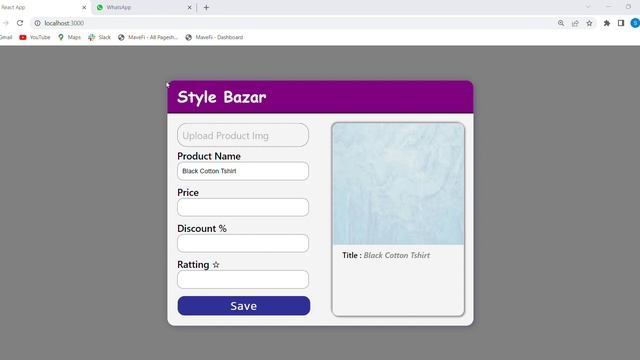Focus the Upload Product Img field
This screenshot has height=360, width=640.
coord(243,135)
